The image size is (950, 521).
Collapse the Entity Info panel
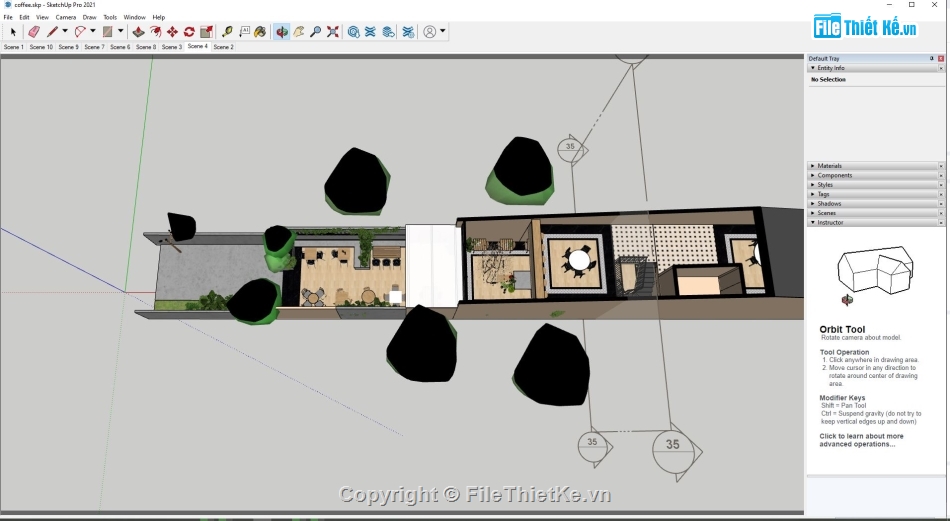[813, 68]
